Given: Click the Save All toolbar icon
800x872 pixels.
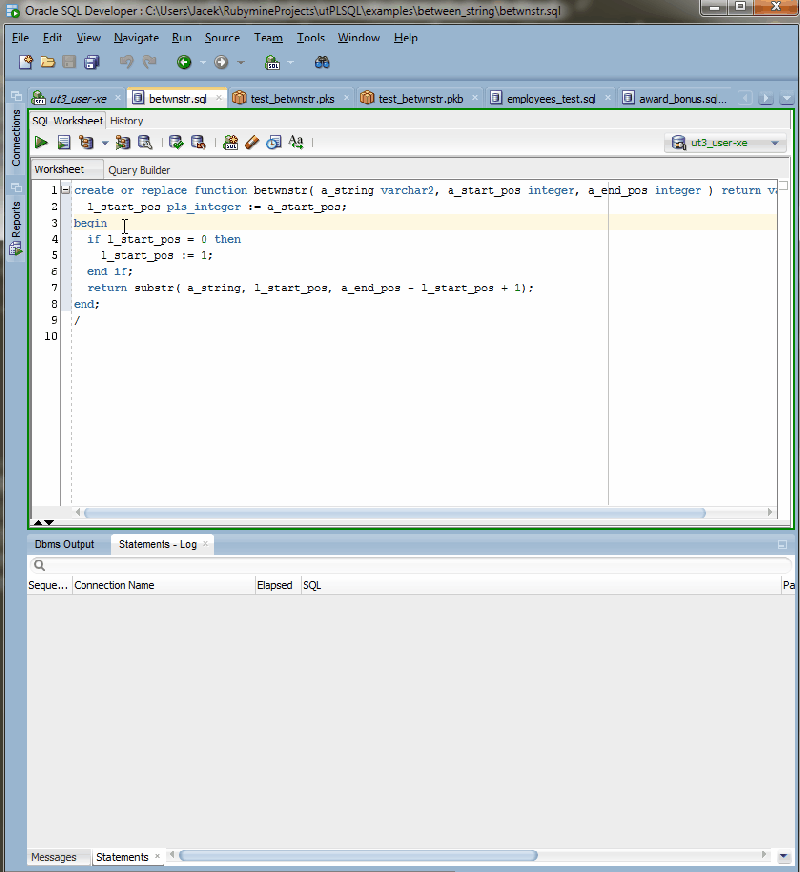Looking at the screenshot, I should click(90, 62).
